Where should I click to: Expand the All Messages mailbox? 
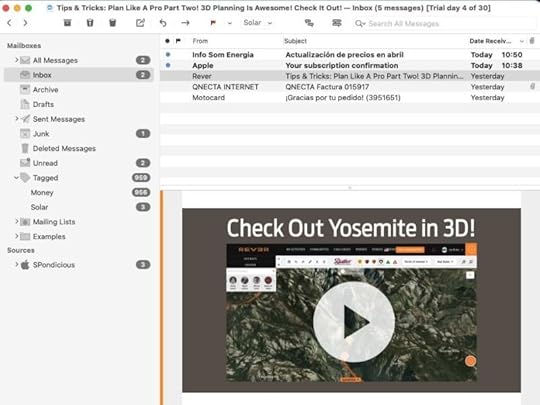[16, 60]
